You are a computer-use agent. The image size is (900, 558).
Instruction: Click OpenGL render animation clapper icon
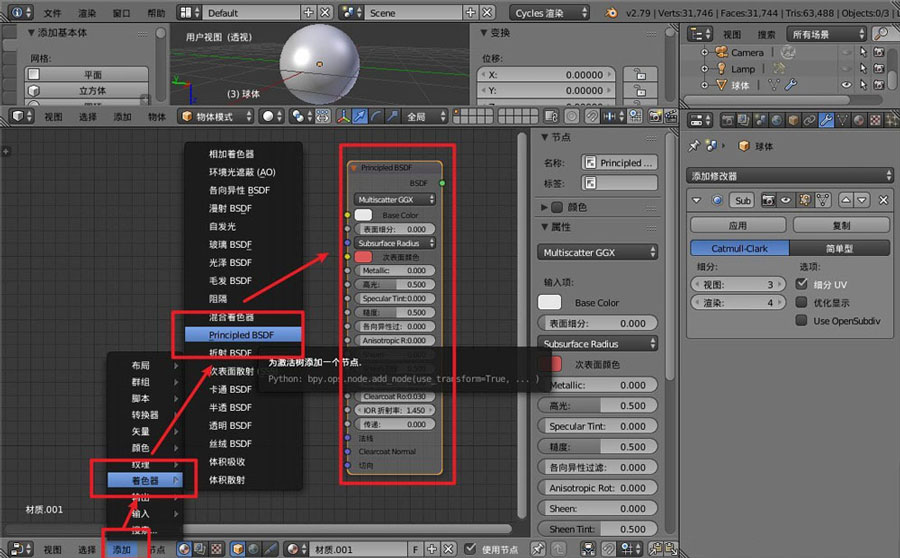pyautogui.click(x=670, y=117)
